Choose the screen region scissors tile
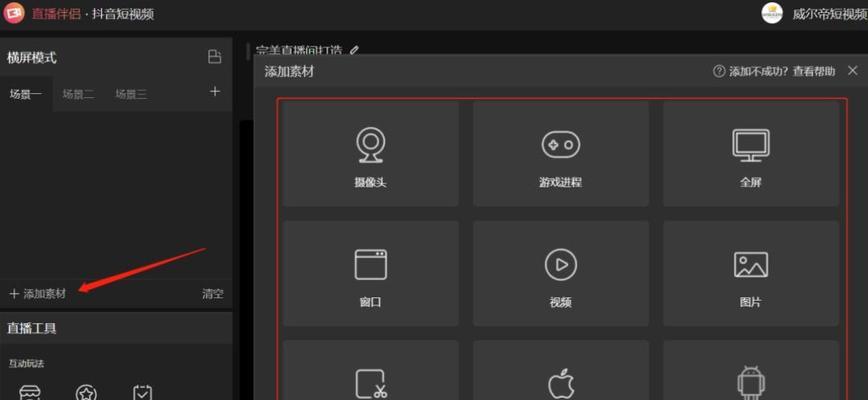 tap(370, 370)
